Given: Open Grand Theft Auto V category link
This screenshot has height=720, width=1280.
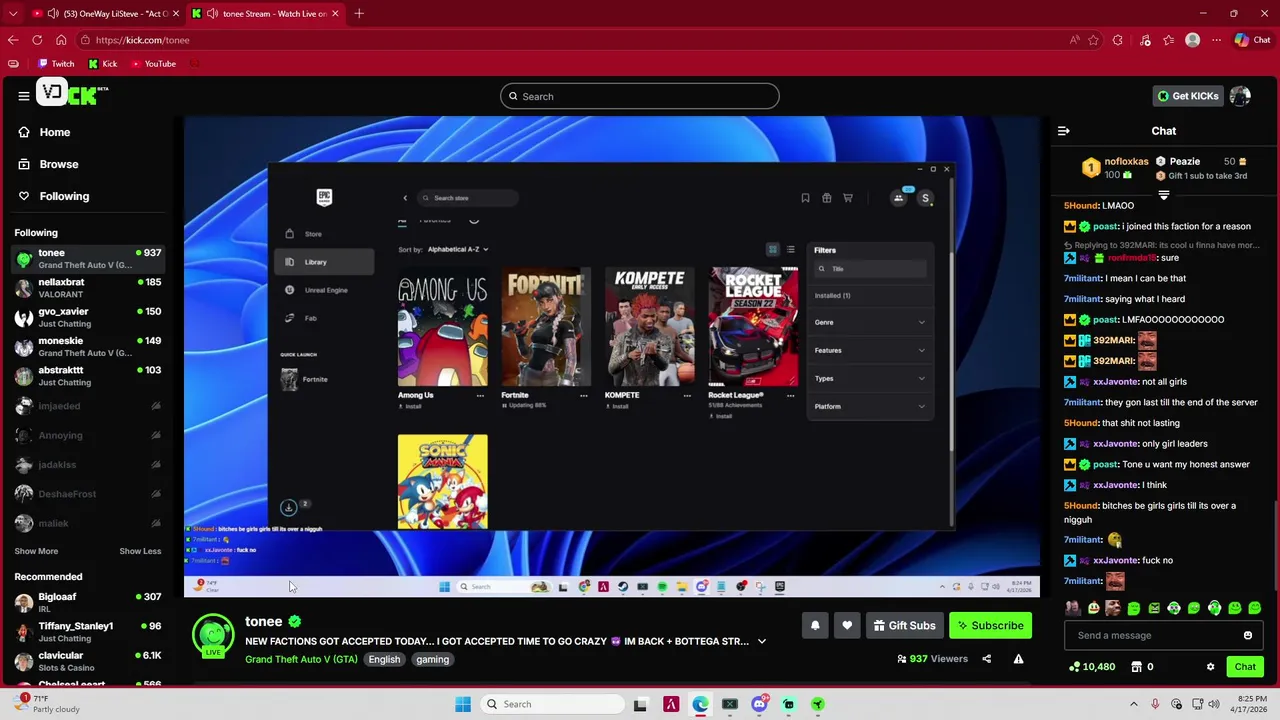Looking at the screenshot, I should [x=301, y=659].
